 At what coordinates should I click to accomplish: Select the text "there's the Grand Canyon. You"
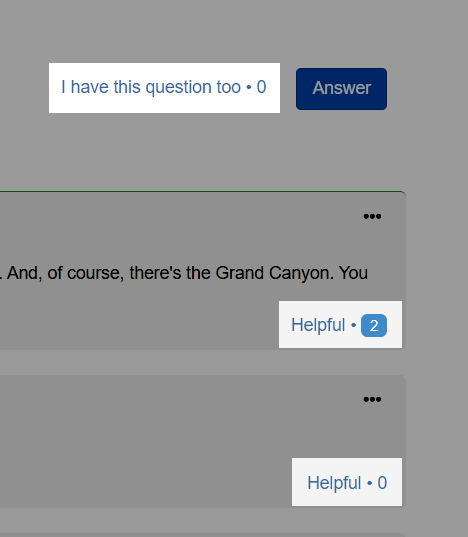pyautogui.click(x=249, y=273)
